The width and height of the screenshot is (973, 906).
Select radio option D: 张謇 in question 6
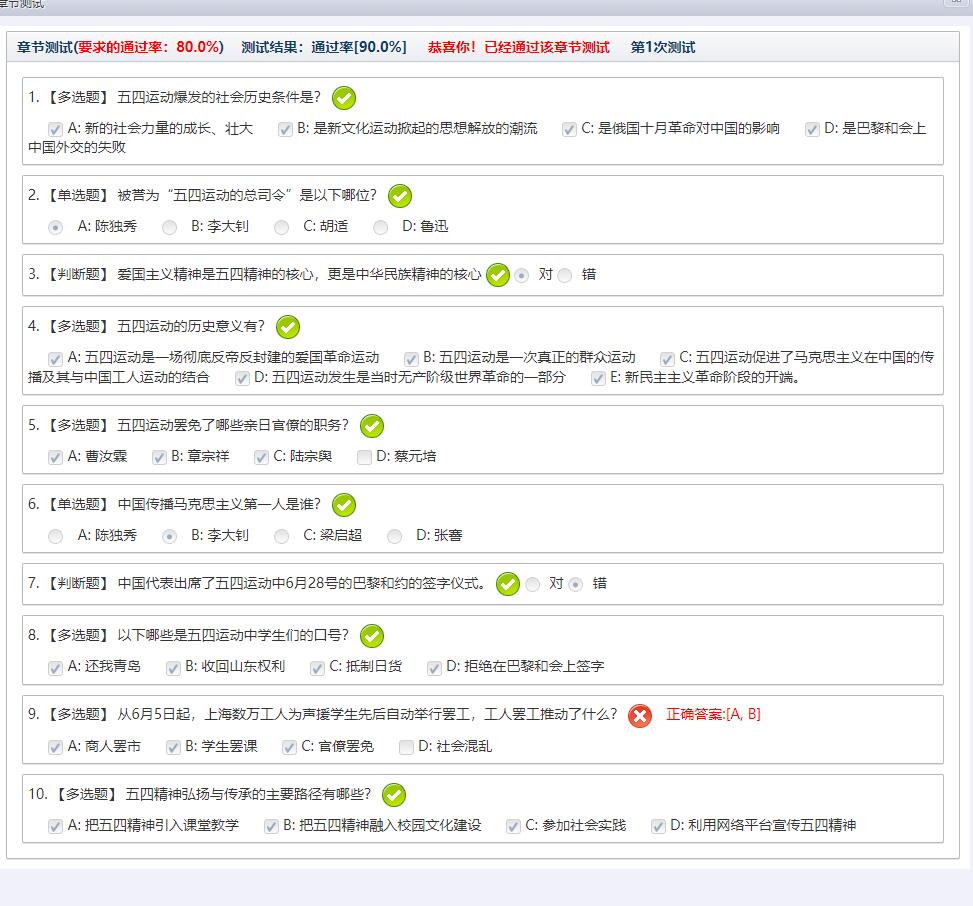click(395, 536)
